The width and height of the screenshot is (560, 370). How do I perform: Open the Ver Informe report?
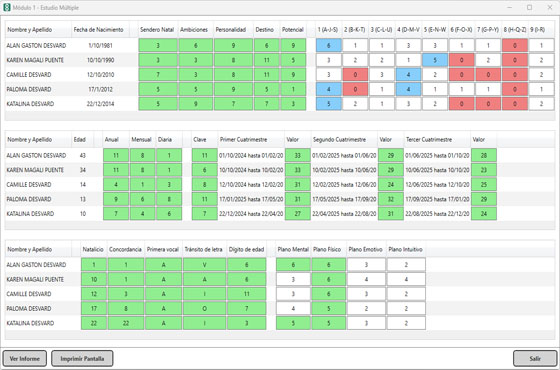25,358
